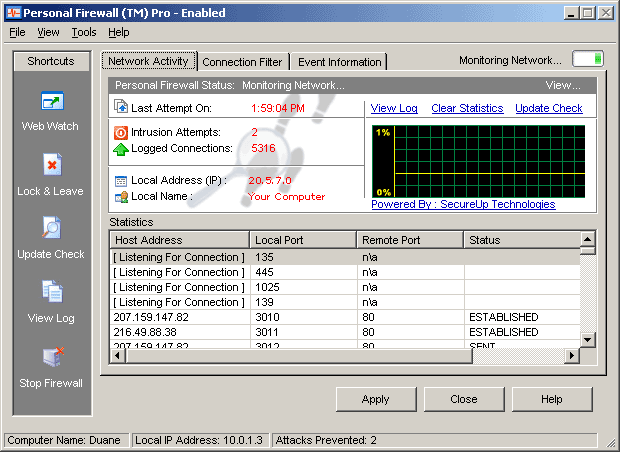Click the Apply button

(376, 399)
